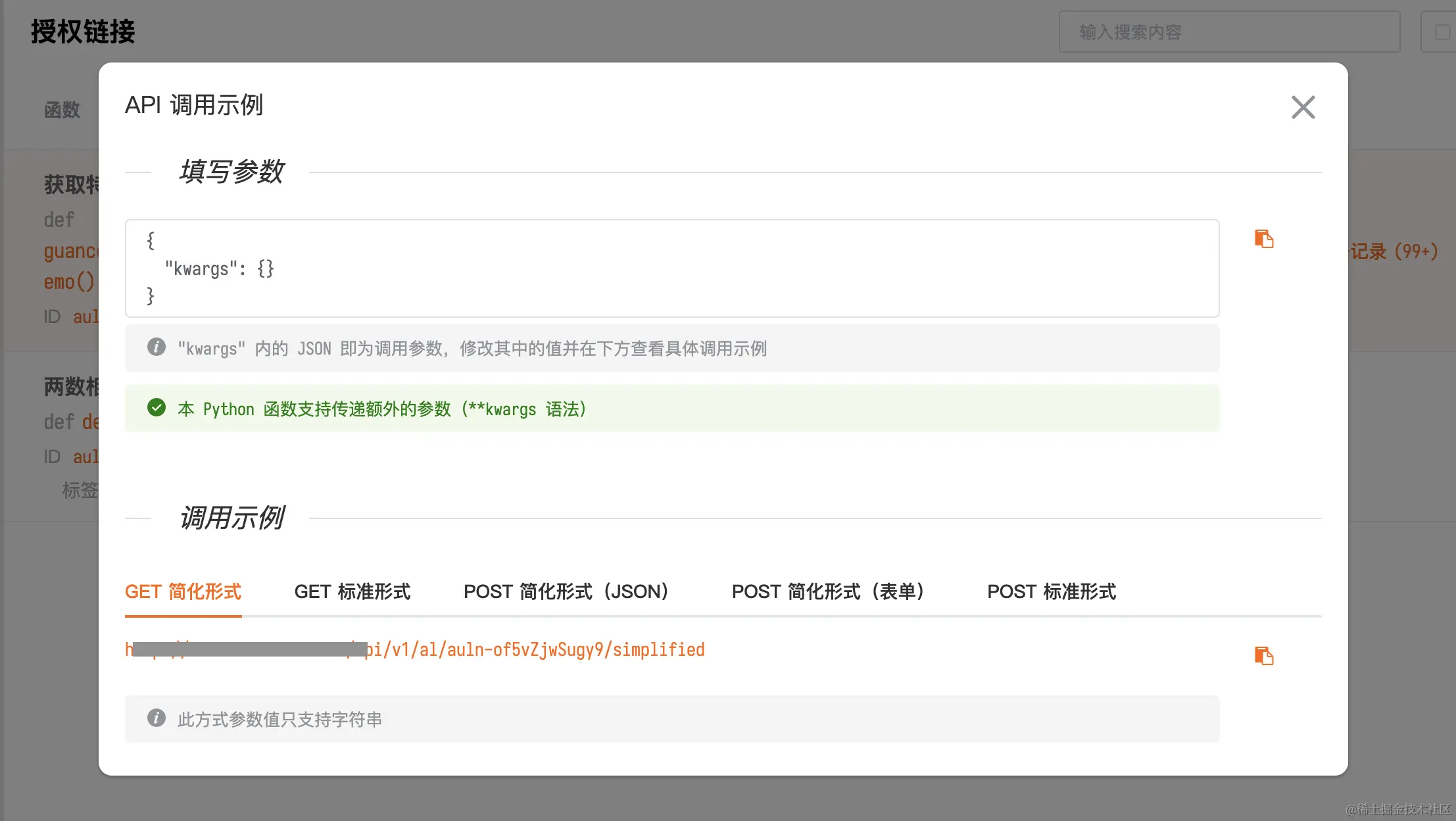Open 记录 (99+) link behind dialog
The height and width of the screenshot is (821, 1456).
point(1394,251)
